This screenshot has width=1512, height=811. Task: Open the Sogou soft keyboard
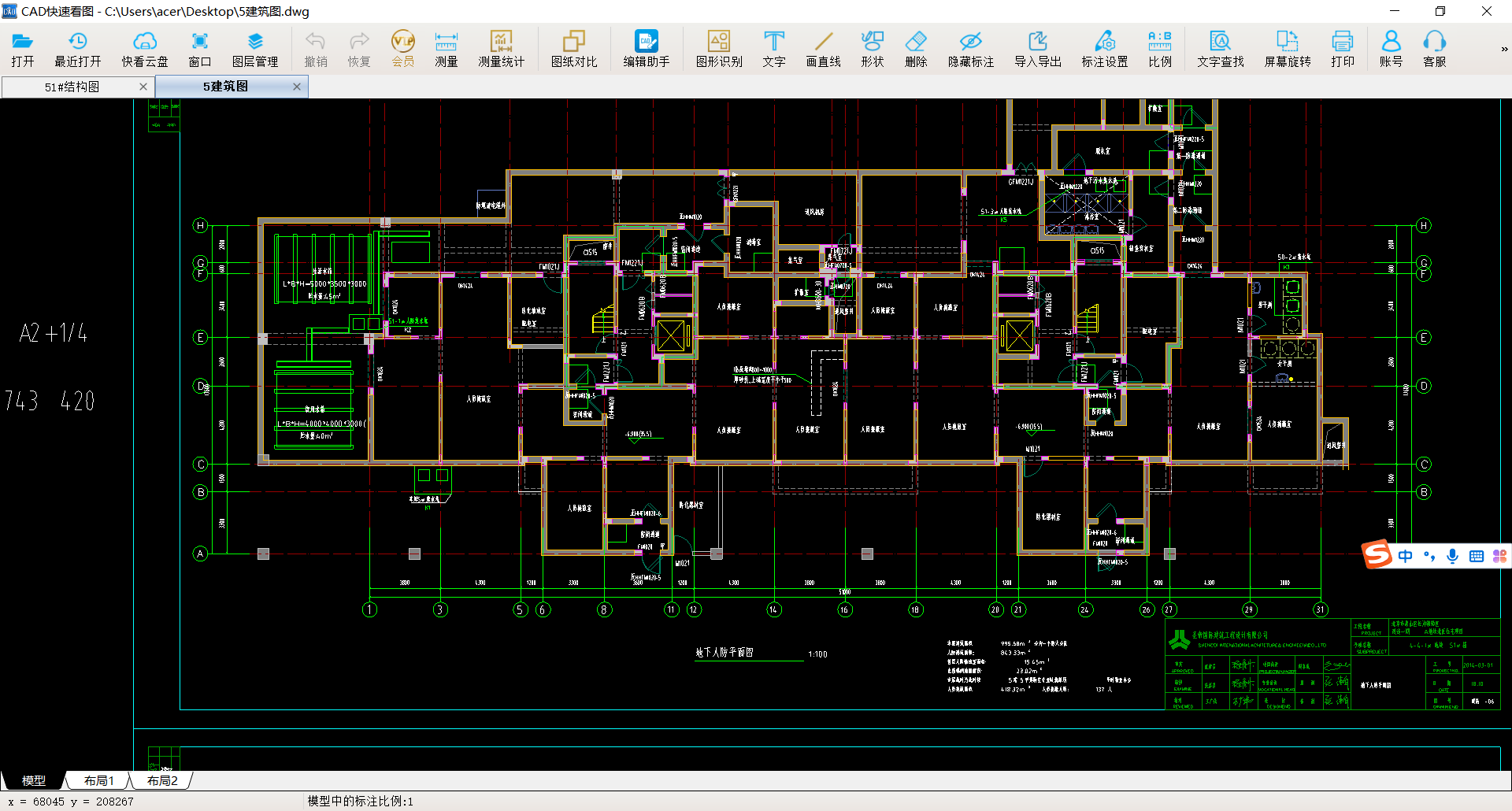click(1477, 556)
